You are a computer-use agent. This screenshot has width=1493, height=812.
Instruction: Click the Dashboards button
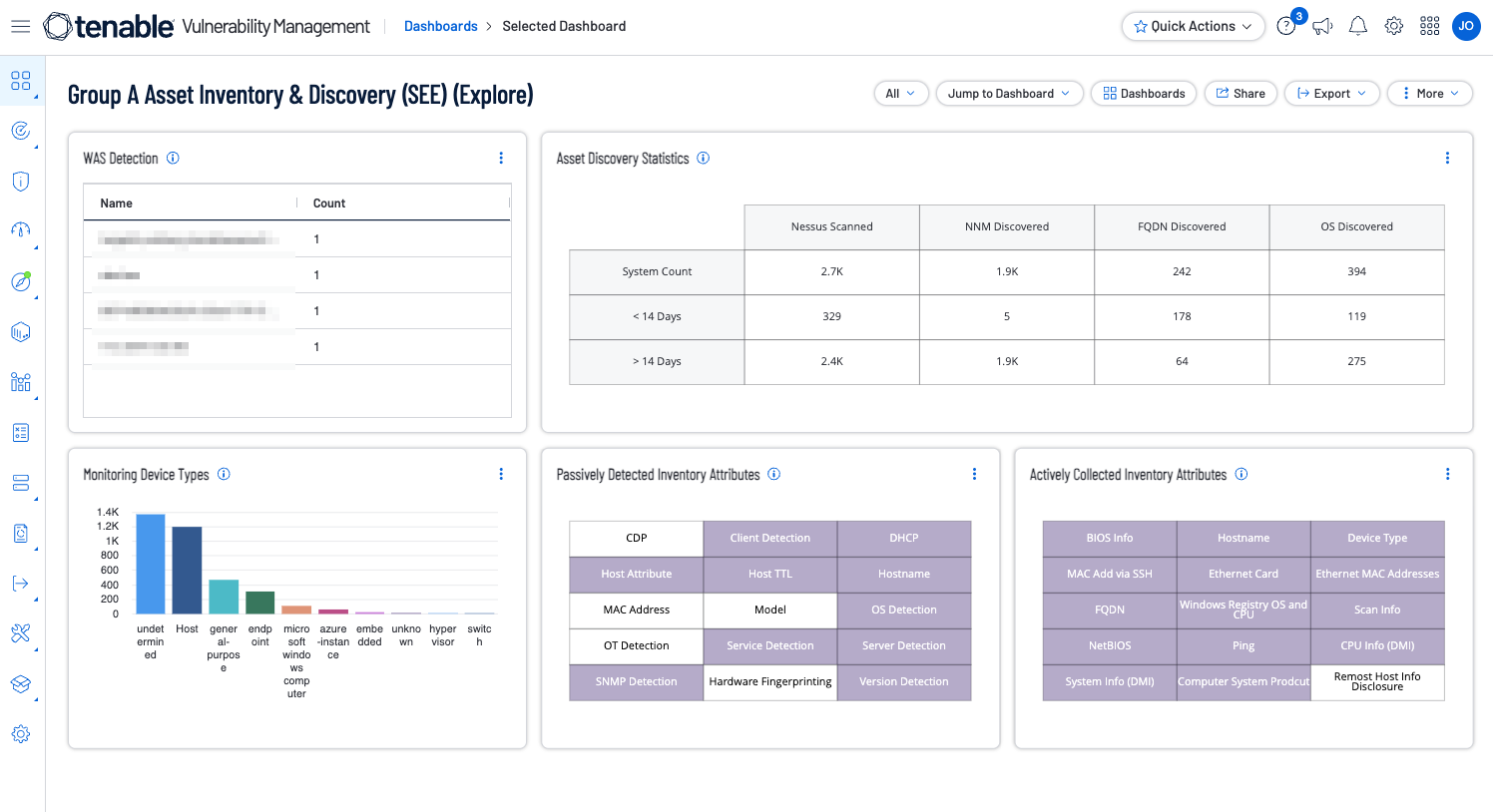(x=1144, y=94)
